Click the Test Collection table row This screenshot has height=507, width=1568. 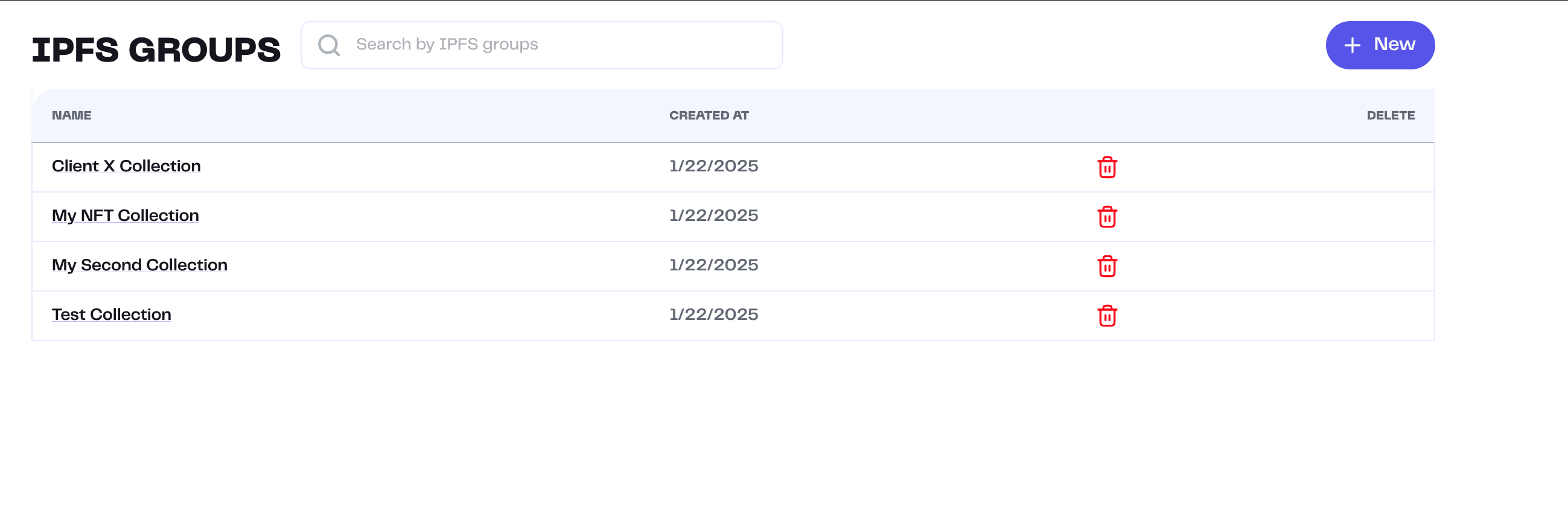[x=426, y=314]
